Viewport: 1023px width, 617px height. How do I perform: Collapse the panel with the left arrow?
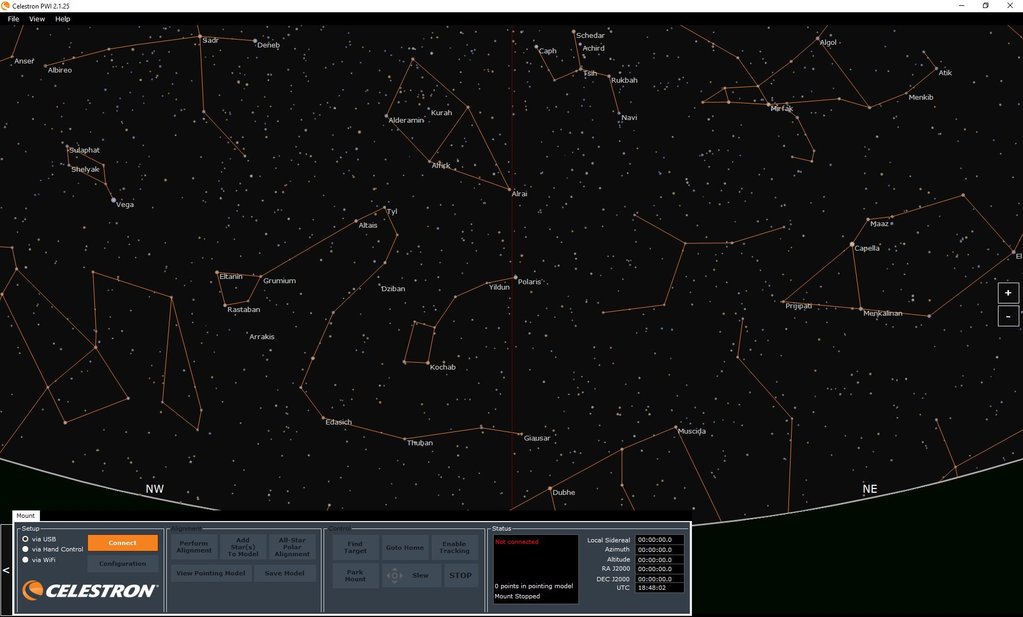click(x=6, y=570)
